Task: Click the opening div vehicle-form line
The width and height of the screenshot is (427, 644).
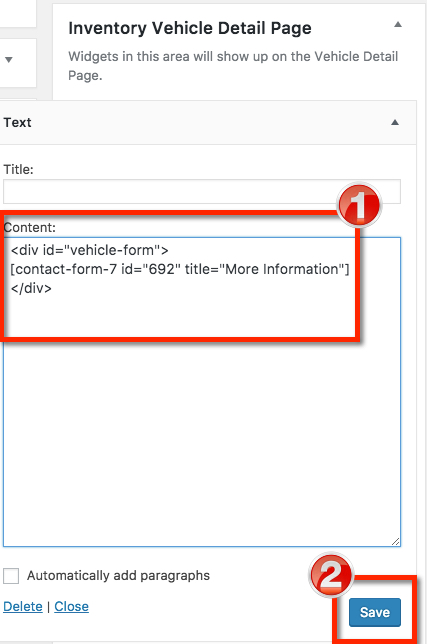Action: pos(90,250)
